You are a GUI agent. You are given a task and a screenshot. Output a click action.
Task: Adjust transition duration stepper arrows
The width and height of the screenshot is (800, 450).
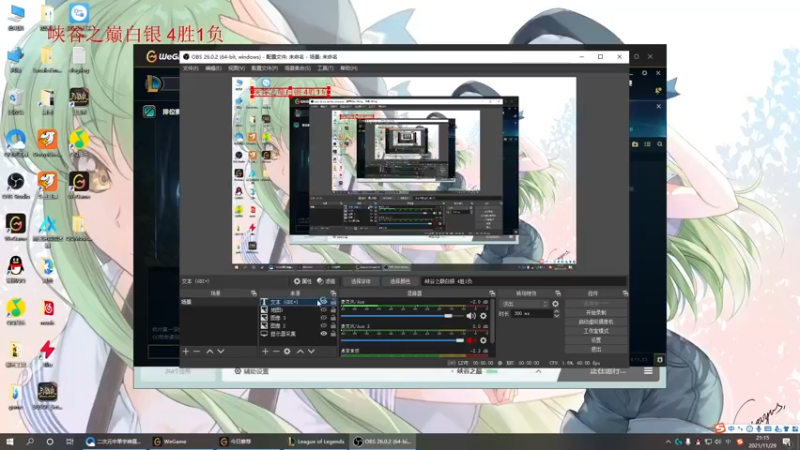pyautogui.click(x=556, y=314)
